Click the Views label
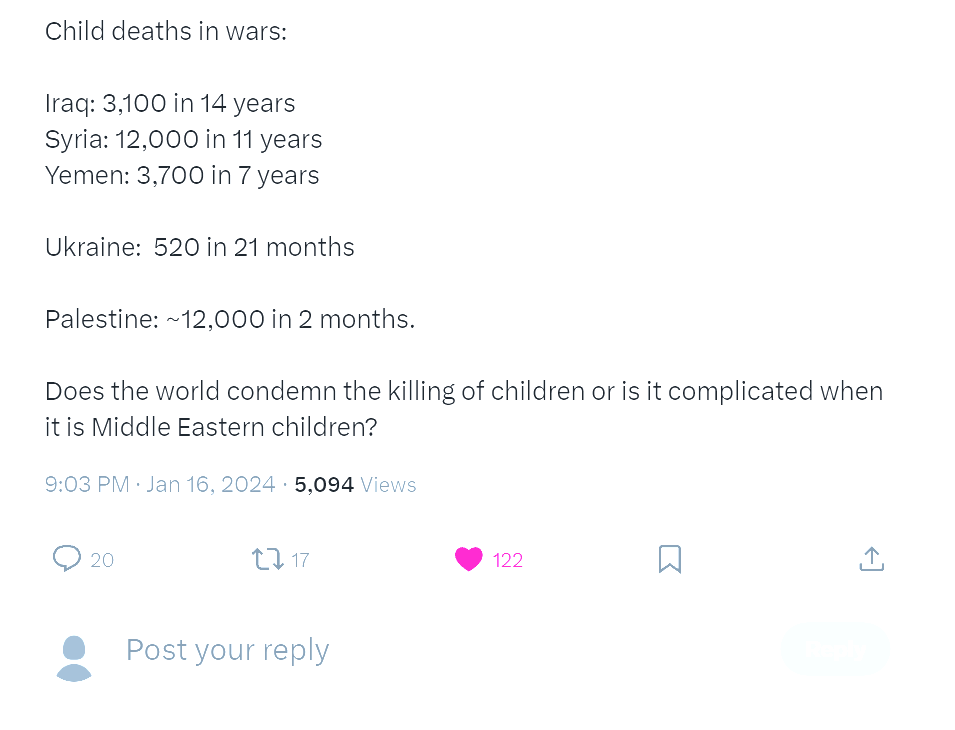 388,485
